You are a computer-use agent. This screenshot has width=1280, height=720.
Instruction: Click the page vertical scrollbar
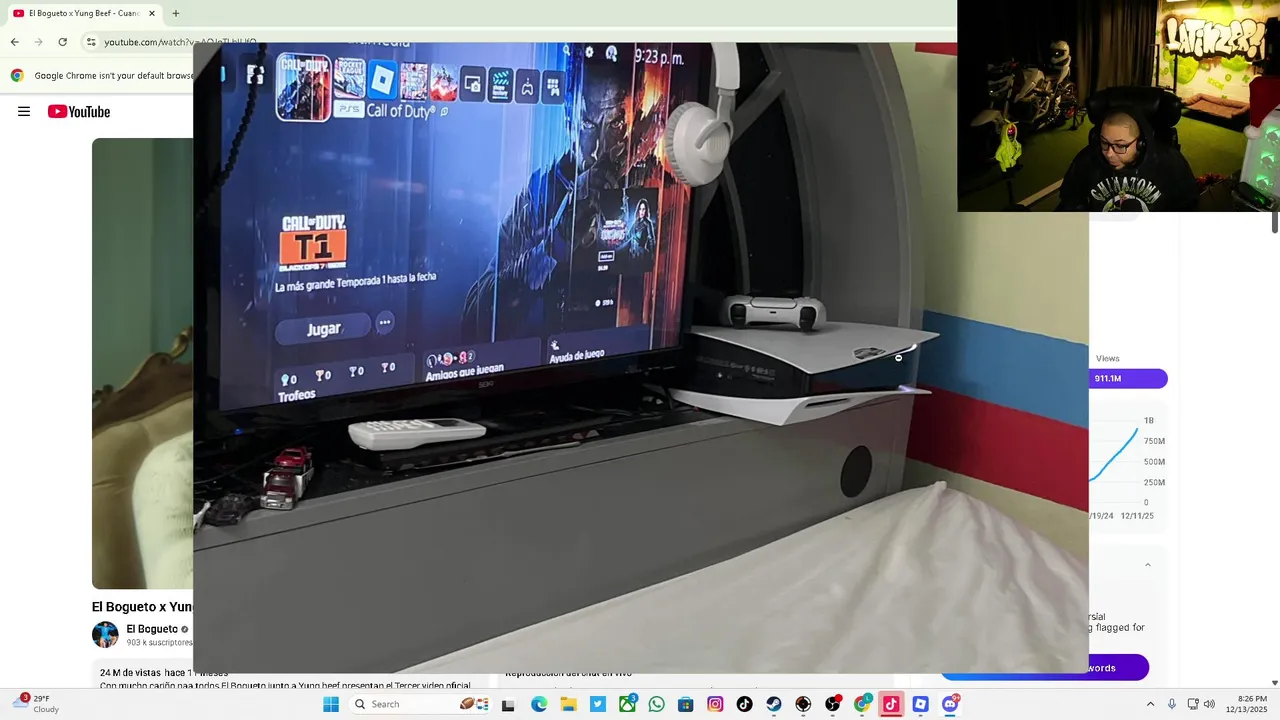[x=1274, y=220]
